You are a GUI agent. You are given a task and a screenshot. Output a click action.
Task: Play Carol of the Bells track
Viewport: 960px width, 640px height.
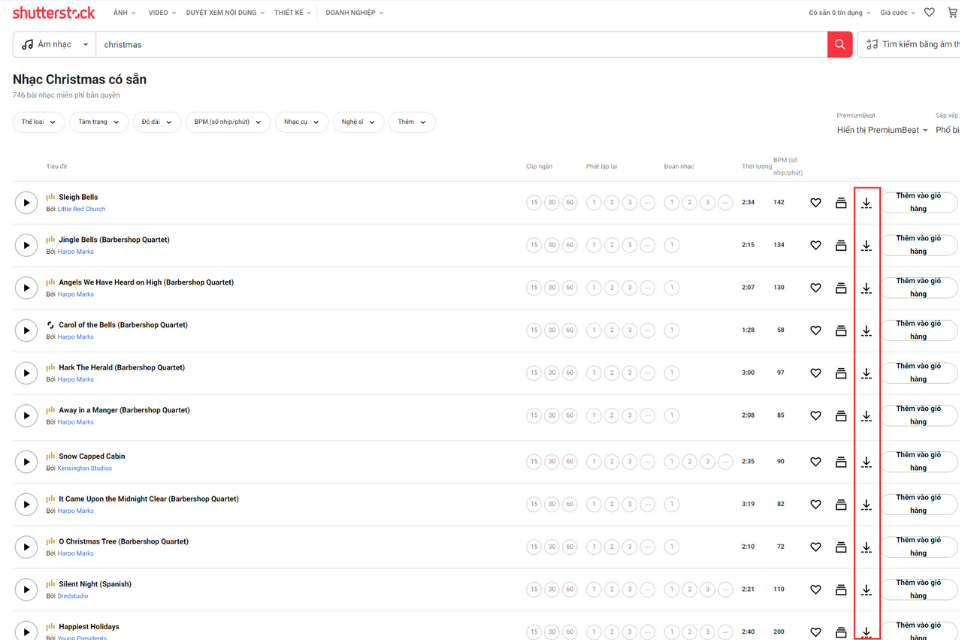tap(26, 331)
